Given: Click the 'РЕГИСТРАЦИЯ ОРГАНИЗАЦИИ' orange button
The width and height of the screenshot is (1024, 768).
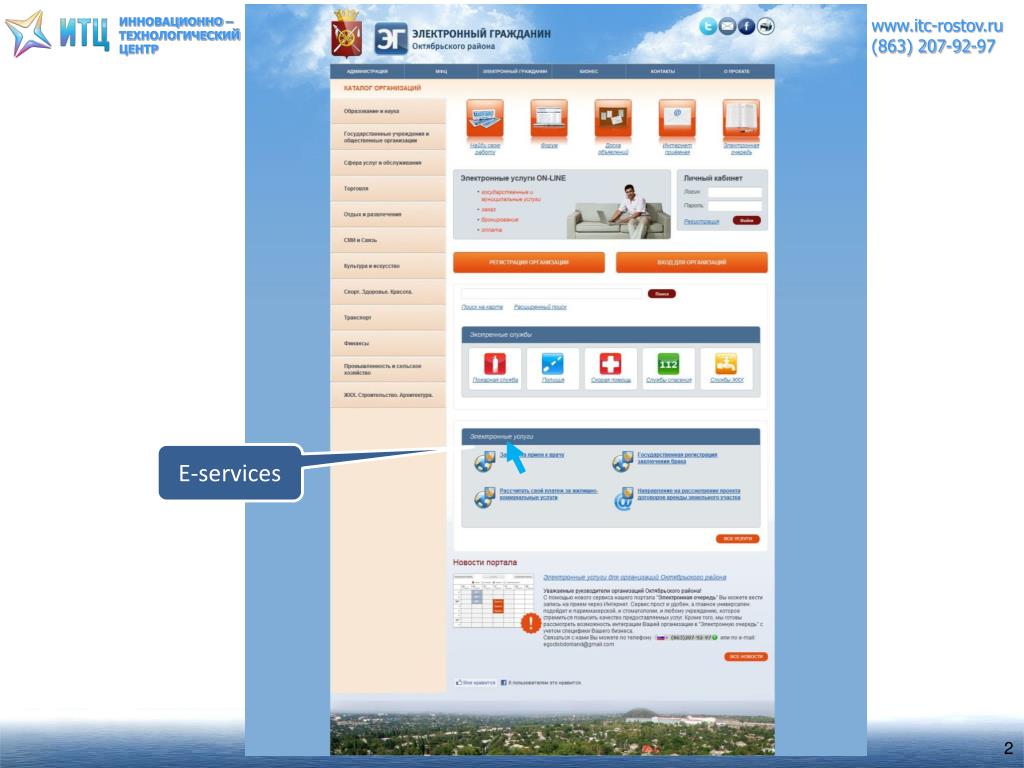Looking at the screenshot, I should [529, 262].
